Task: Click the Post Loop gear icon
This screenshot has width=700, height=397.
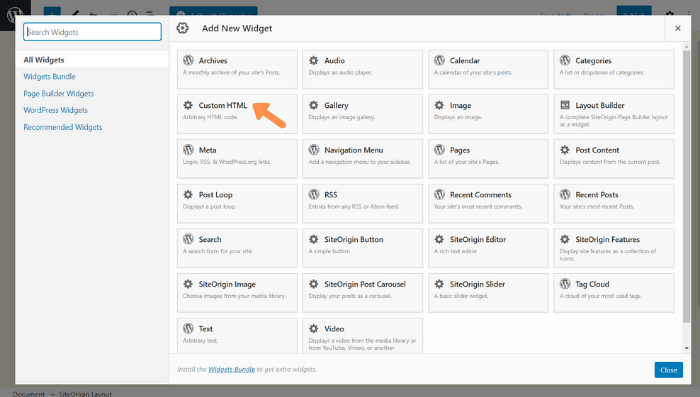Action: (x=188, y=194)
